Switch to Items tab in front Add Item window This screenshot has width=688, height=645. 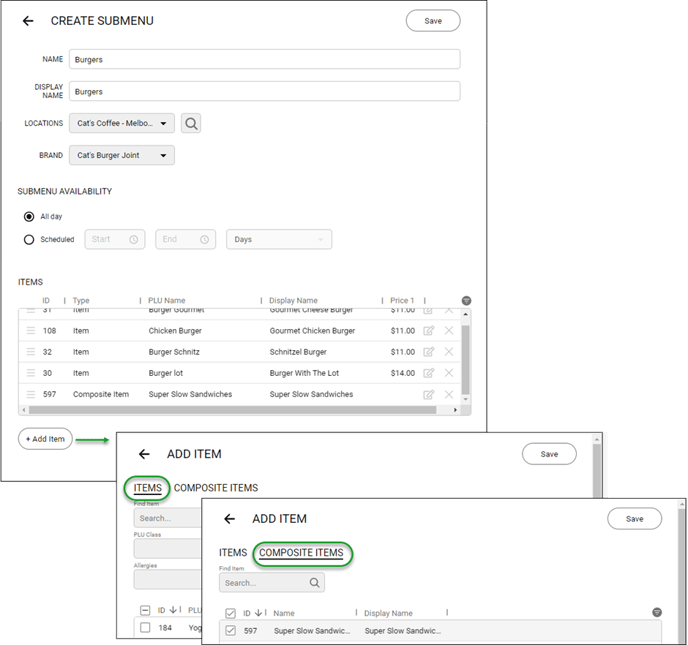pyautogui.click(x=233, y=552)
